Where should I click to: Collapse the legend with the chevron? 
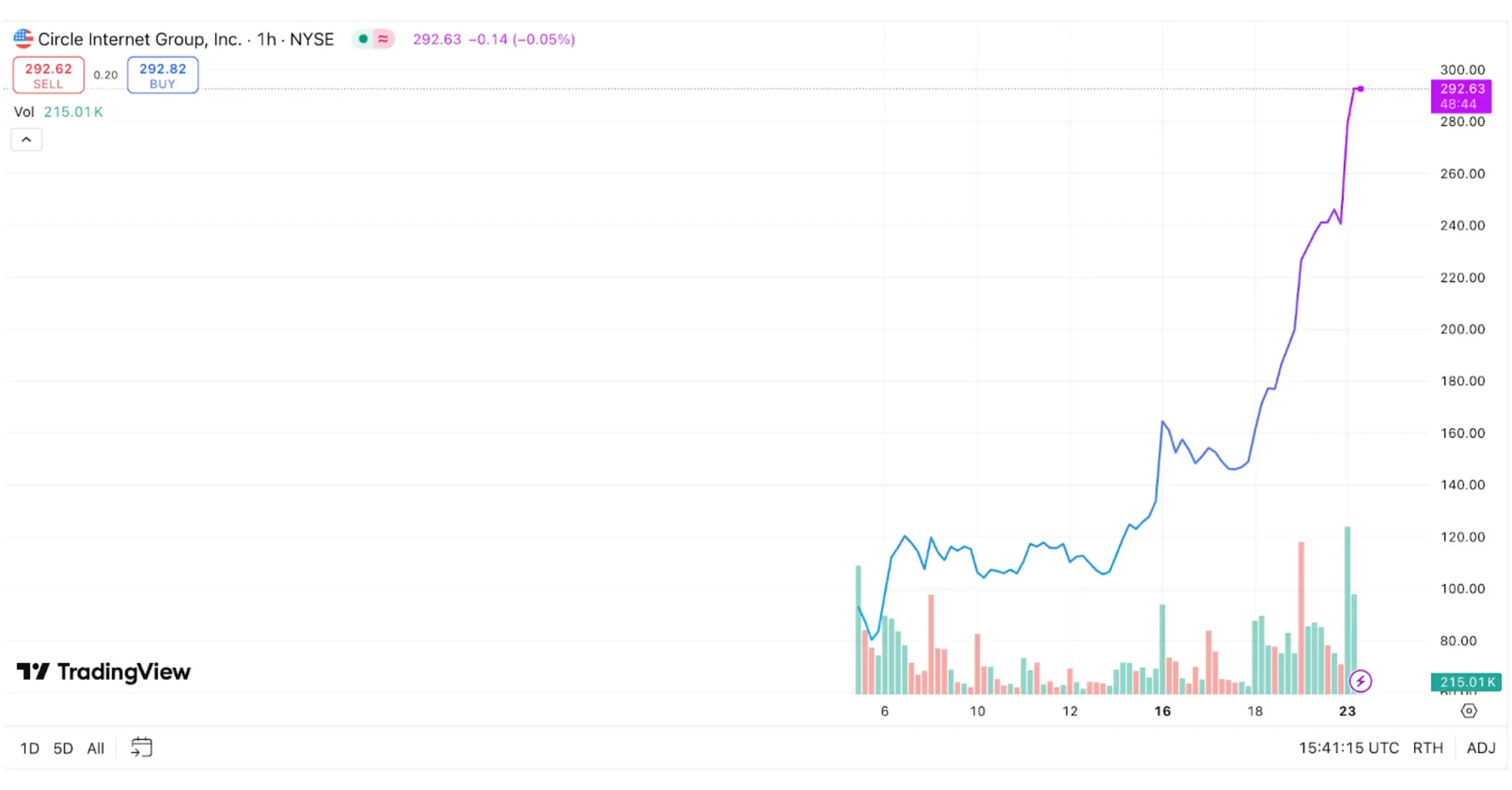[x=26, y=139]
